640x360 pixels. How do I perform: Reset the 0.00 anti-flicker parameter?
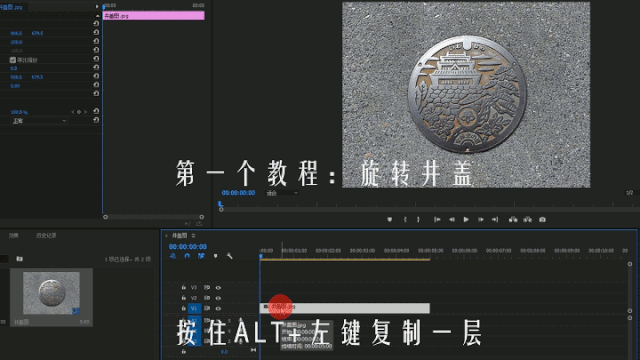coord(96,85)
